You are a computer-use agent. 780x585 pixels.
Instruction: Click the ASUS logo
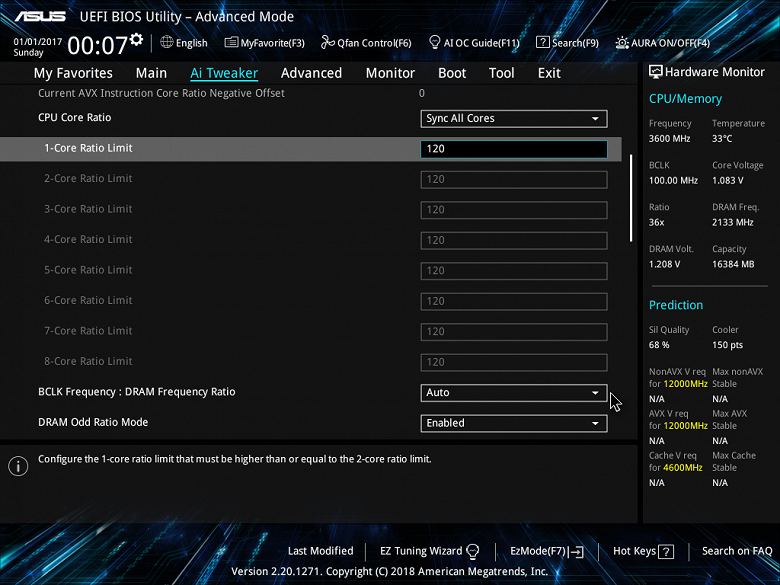pyautogui.click(x=40, y=16)
